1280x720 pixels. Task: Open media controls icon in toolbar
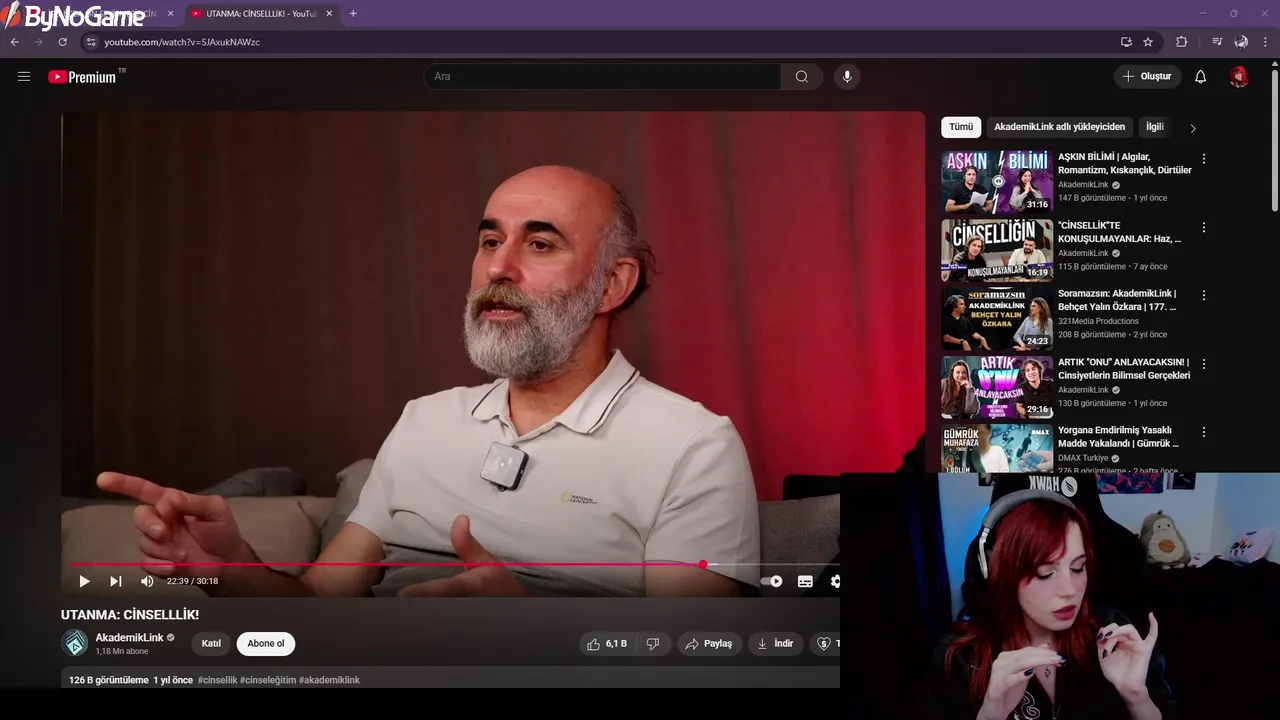click(x=1217, y=42)
